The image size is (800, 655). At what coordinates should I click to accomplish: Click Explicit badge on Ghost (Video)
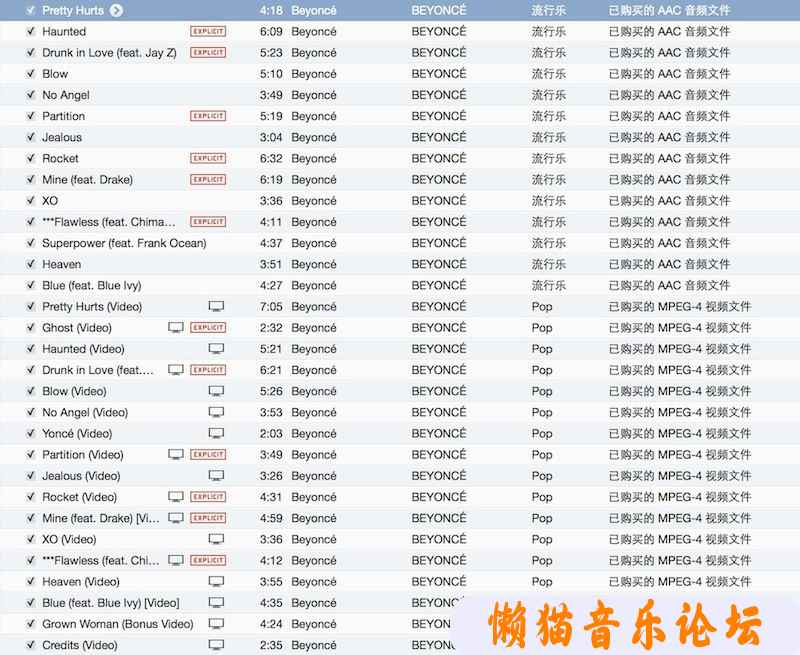208,328
